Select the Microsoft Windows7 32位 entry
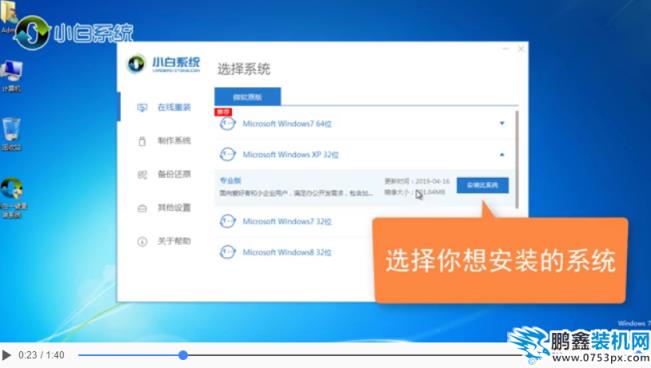 [x=286, y=221]
